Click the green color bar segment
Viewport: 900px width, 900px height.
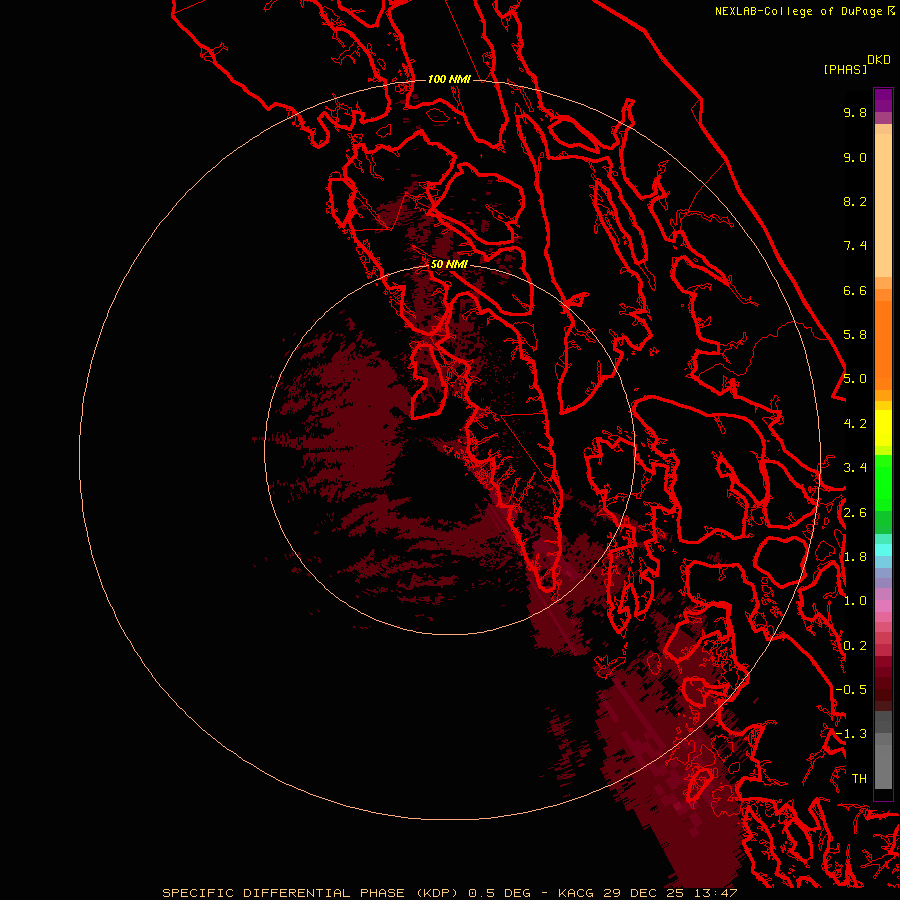tap(883, 482)
